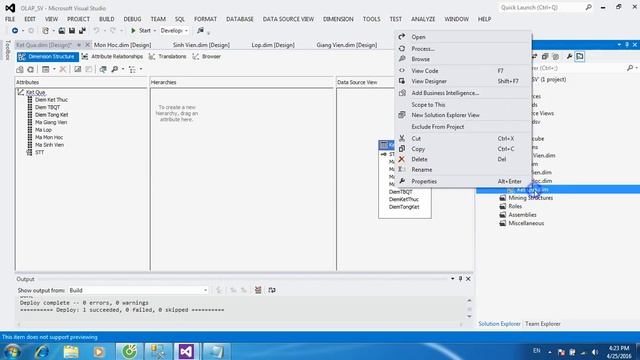640x360 pixels.
Task: Click the red Delete icon in designer toolbar
Action: 62,69
